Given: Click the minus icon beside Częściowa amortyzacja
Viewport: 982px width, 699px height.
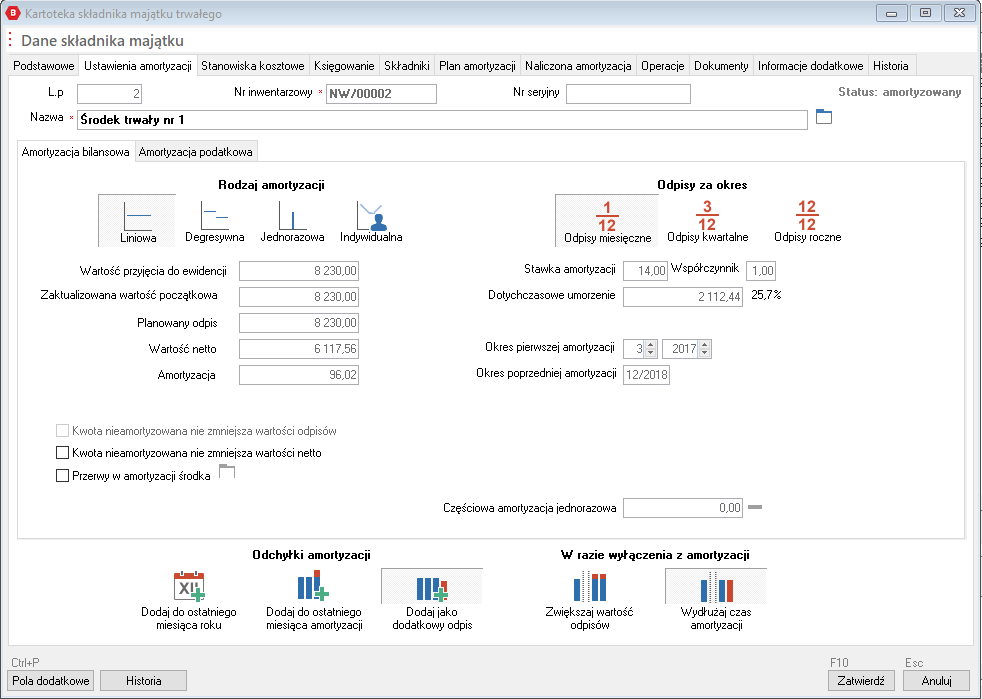Looking at the screenshot, I should click(x=755, y=507).
